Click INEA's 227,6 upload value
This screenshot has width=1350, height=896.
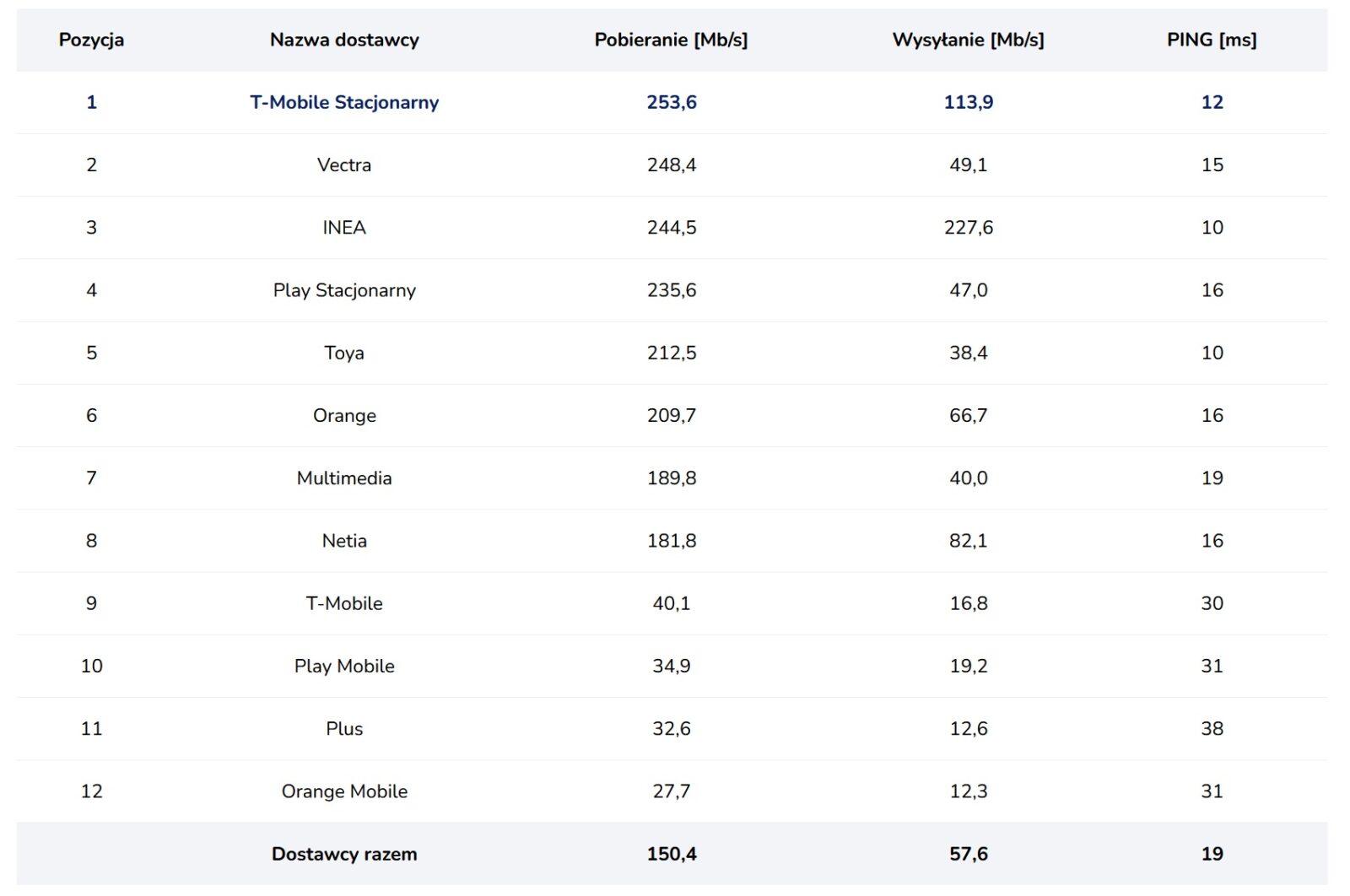tap(968, 227)
